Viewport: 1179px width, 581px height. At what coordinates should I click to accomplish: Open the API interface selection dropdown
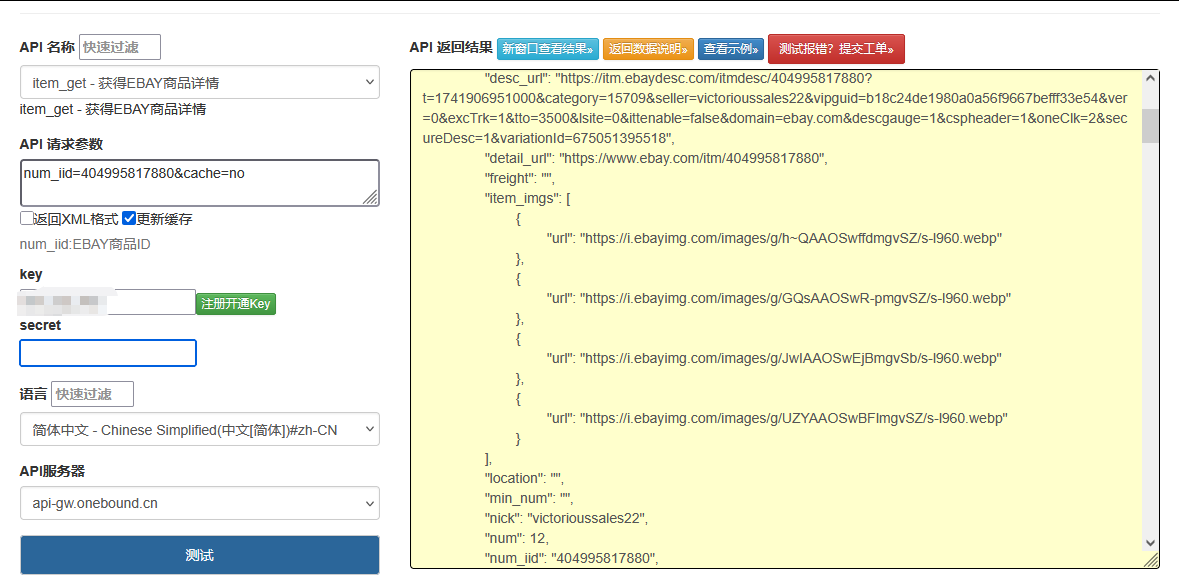coord(199,82)
